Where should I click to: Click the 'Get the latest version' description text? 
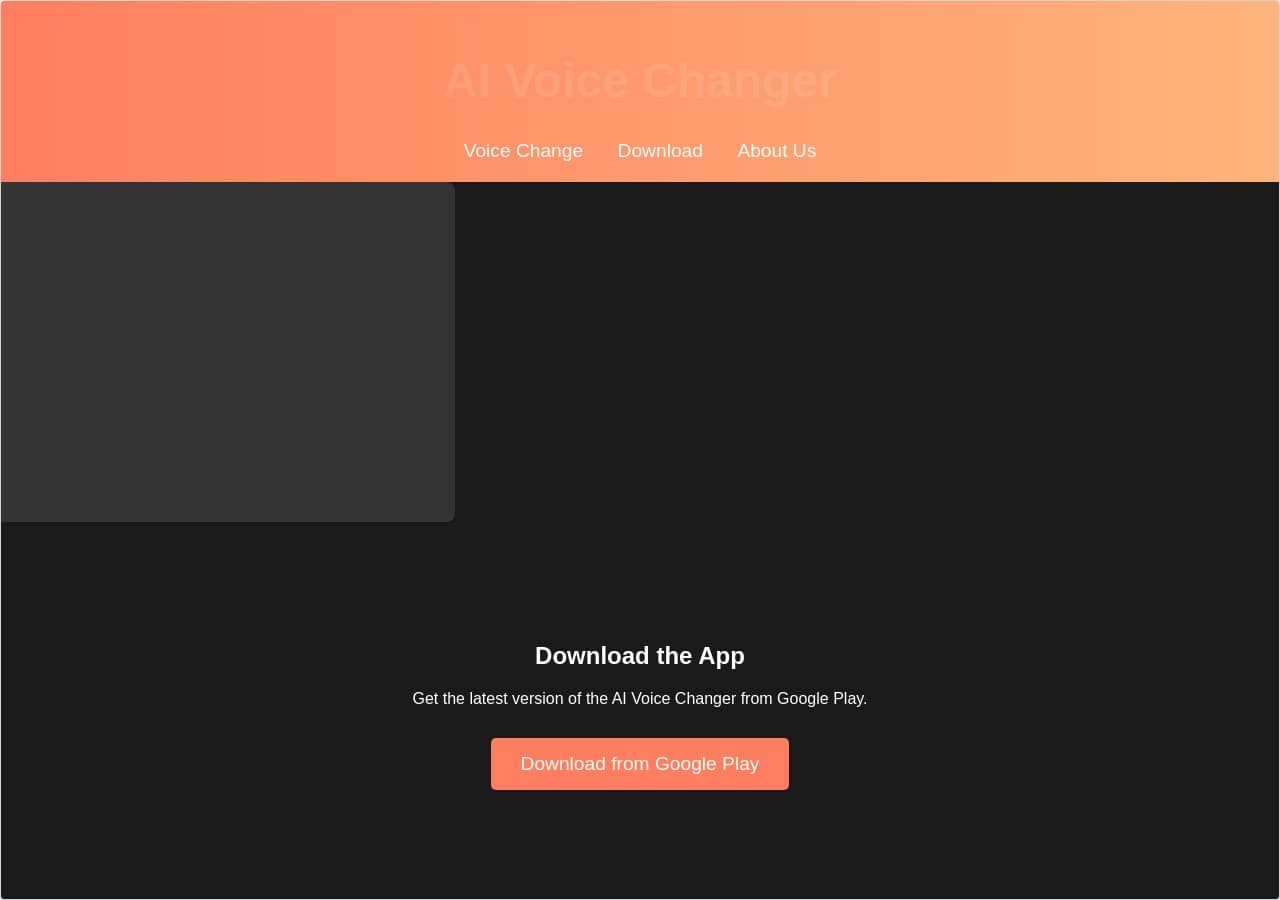pos(640,699)
